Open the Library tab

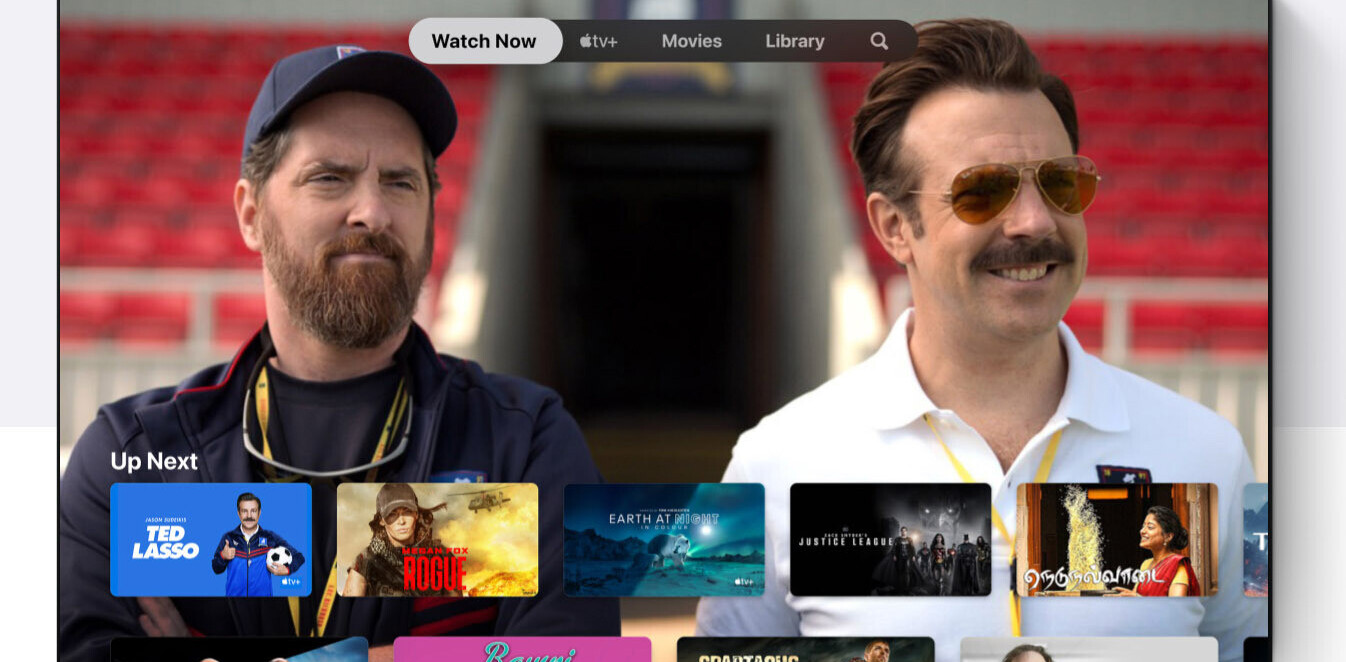795,41
